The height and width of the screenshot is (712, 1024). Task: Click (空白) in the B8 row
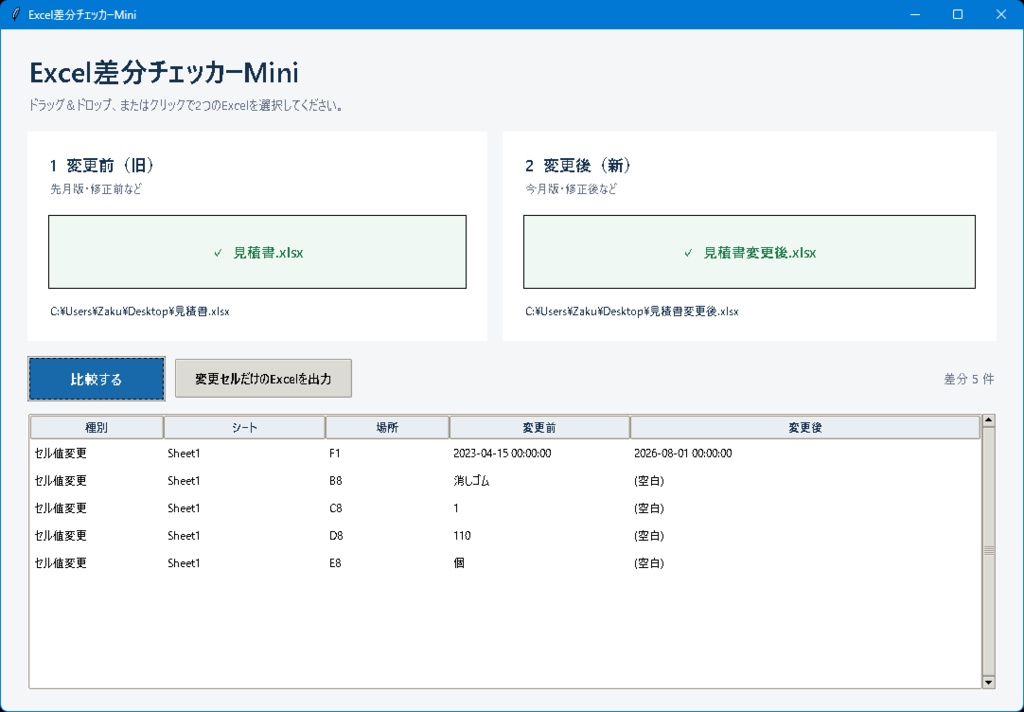[x=648, y=481]
